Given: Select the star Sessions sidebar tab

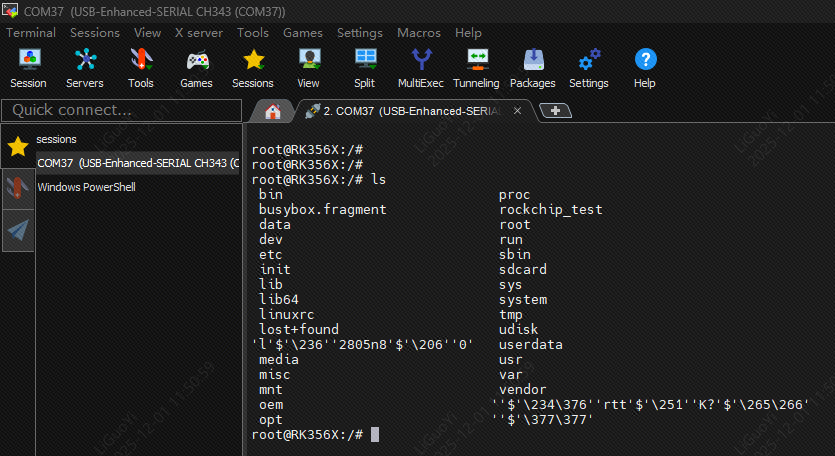Looking at the screenshot, I should click(x=17, y=147).
